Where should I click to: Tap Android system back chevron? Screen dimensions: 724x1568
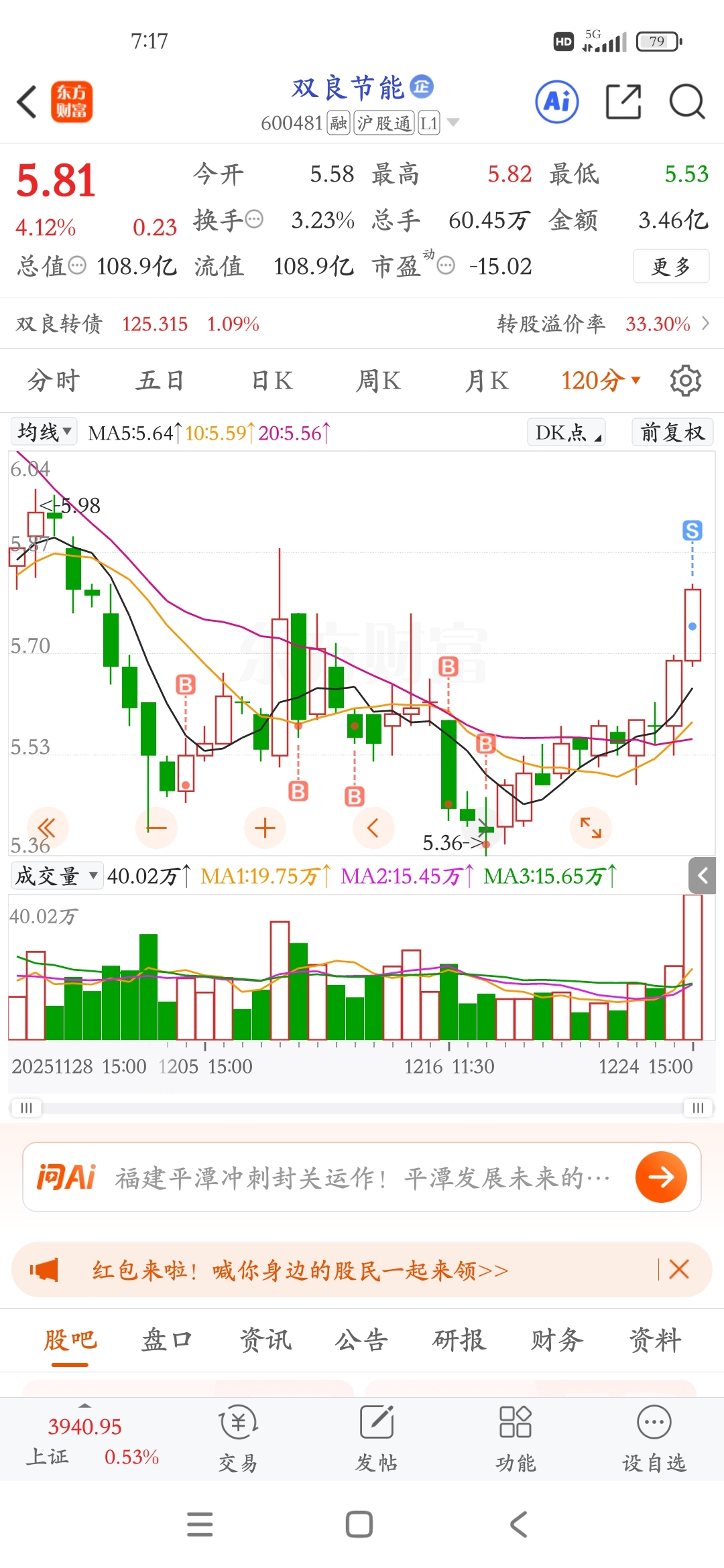point(519,1524)
